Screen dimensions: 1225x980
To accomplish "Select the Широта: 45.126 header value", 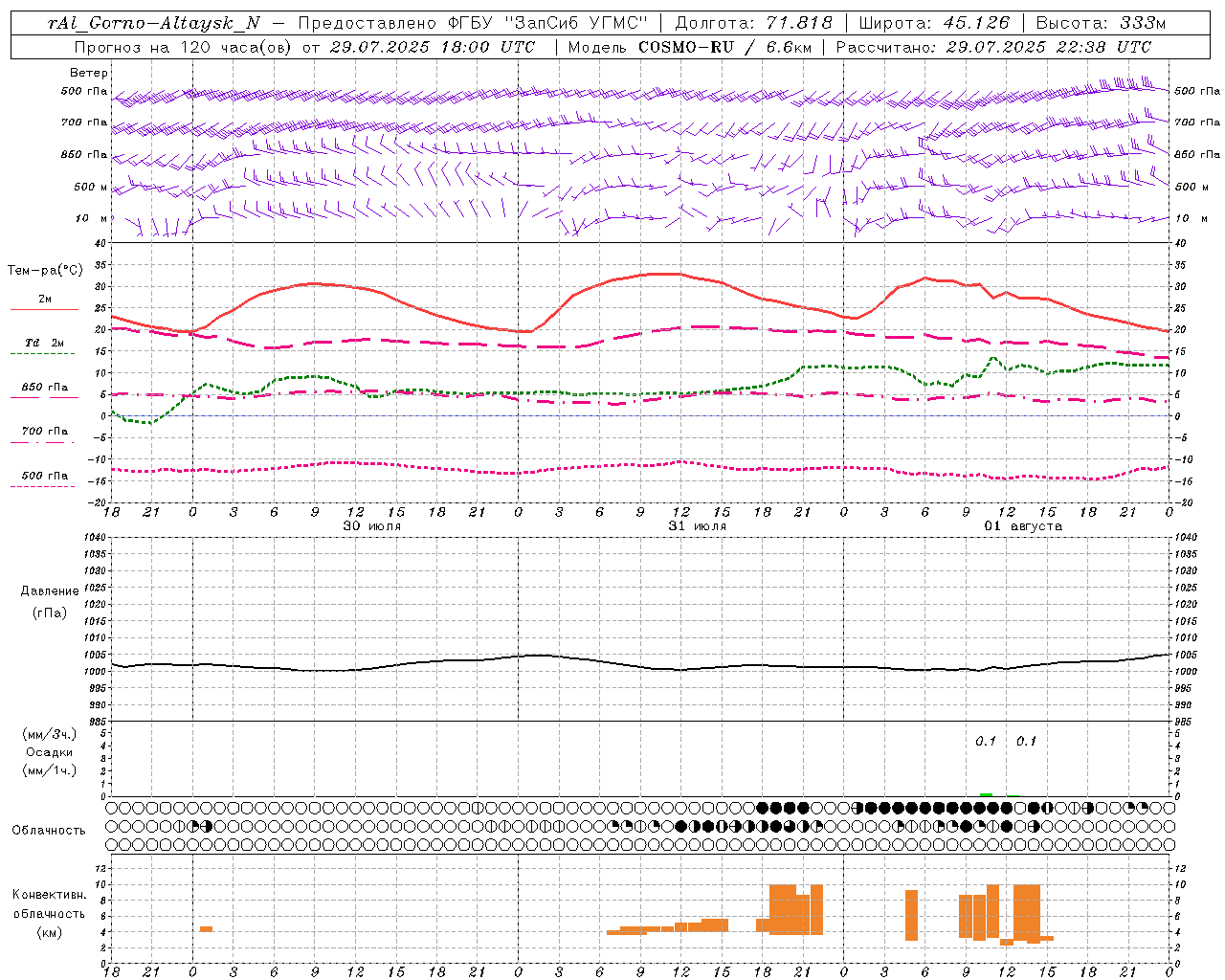I will click(936, 23).
